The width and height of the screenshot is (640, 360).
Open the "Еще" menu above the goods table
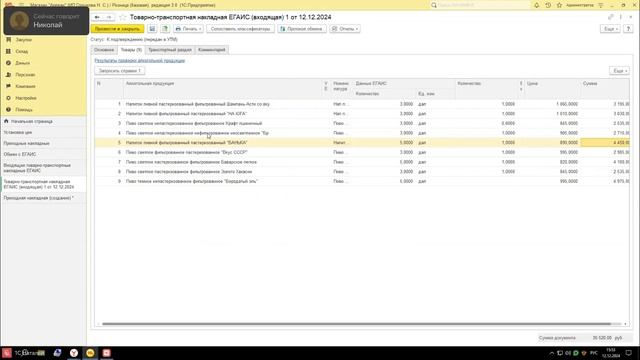pos(620,71)
